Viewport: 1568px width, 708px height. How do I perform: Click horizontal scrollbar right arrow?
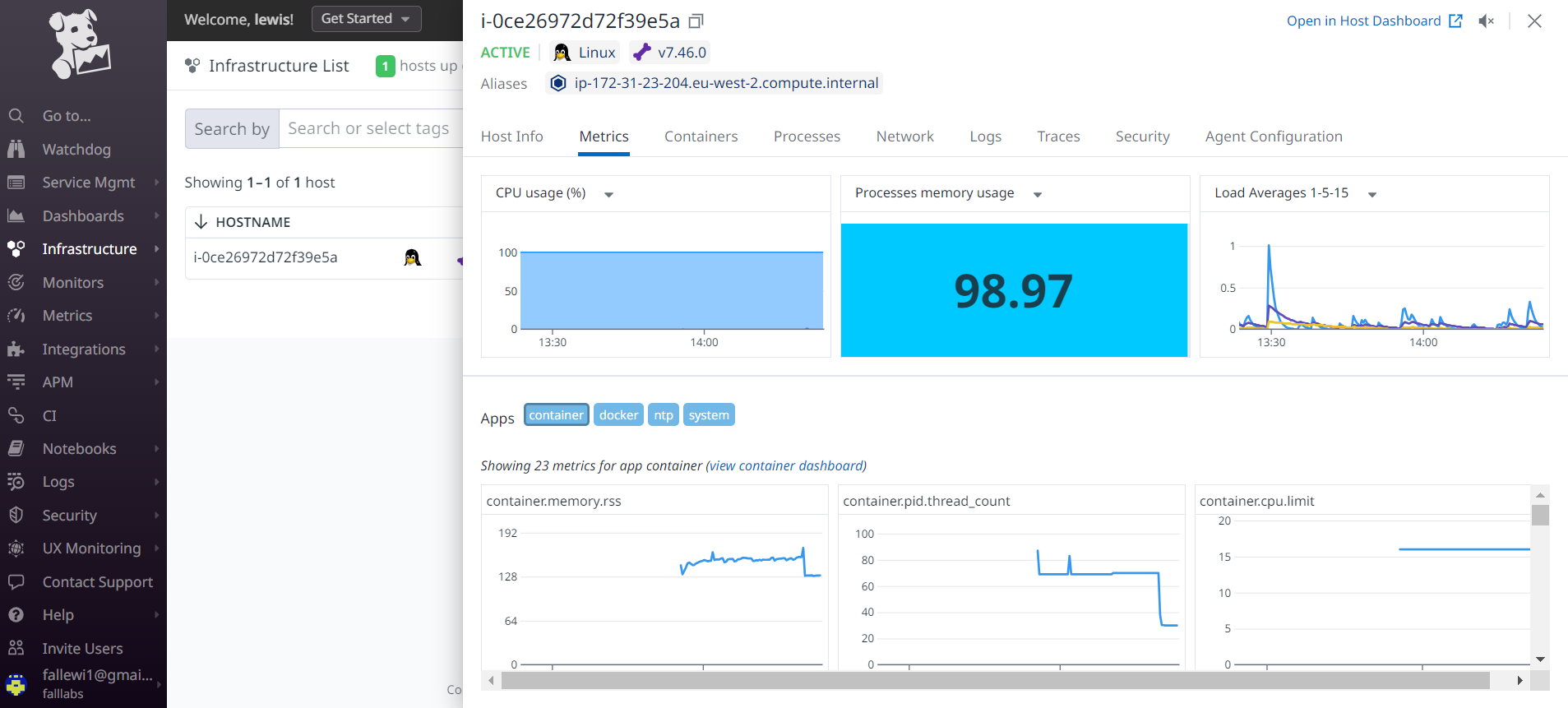point(1519,681)
